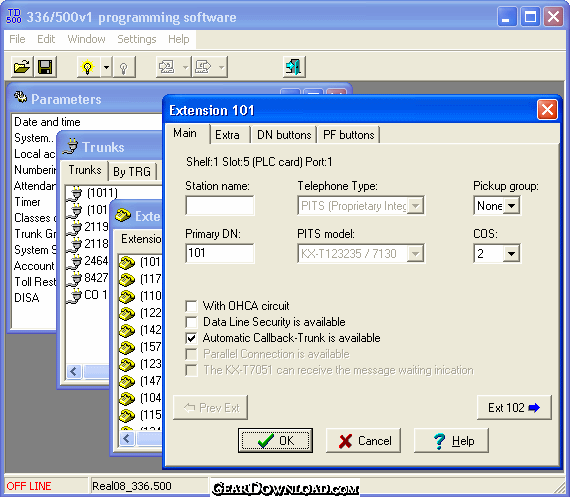Click the Station name input field
This screenshot has height=497, width=570.
[220, 206]
